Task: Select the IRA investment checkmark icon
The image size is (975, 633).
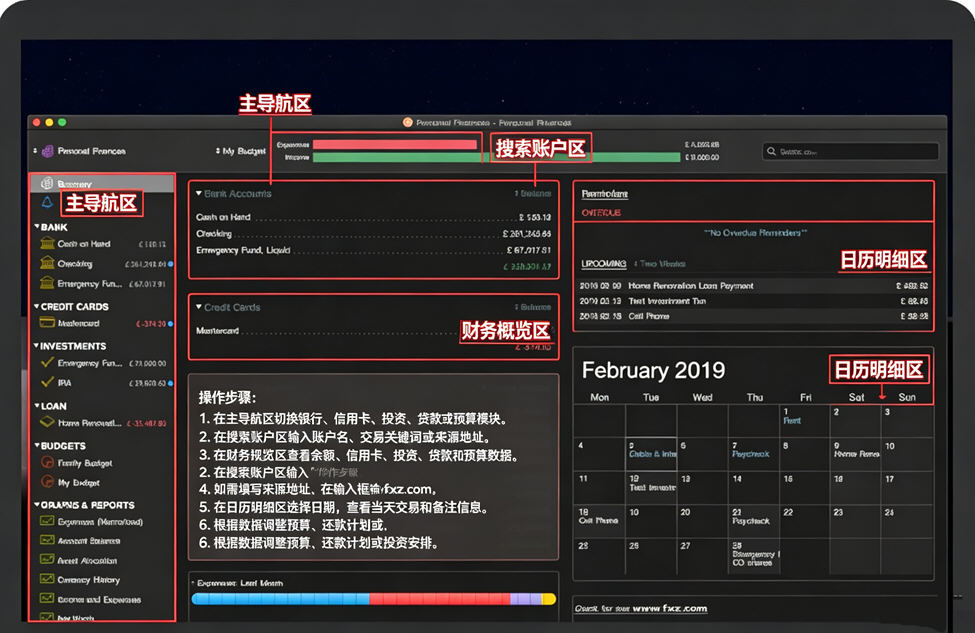Action: (x=47, y=382)
